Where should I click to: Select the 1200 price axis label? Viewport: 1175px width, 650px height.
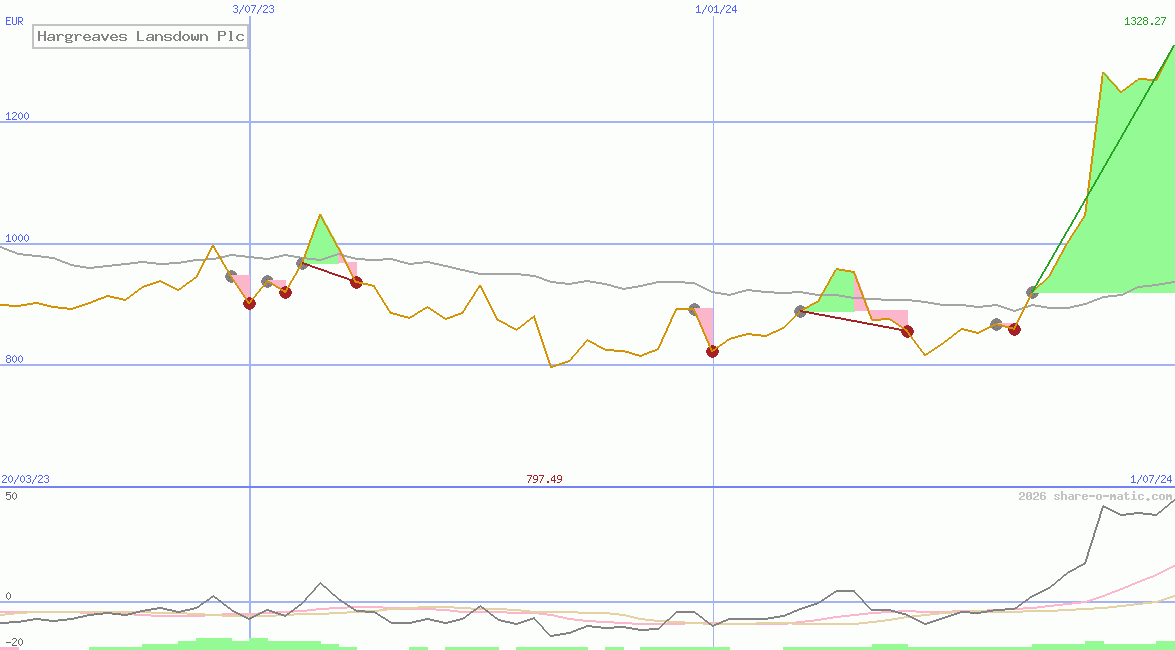pyautogui.click(x=20, y=116)
